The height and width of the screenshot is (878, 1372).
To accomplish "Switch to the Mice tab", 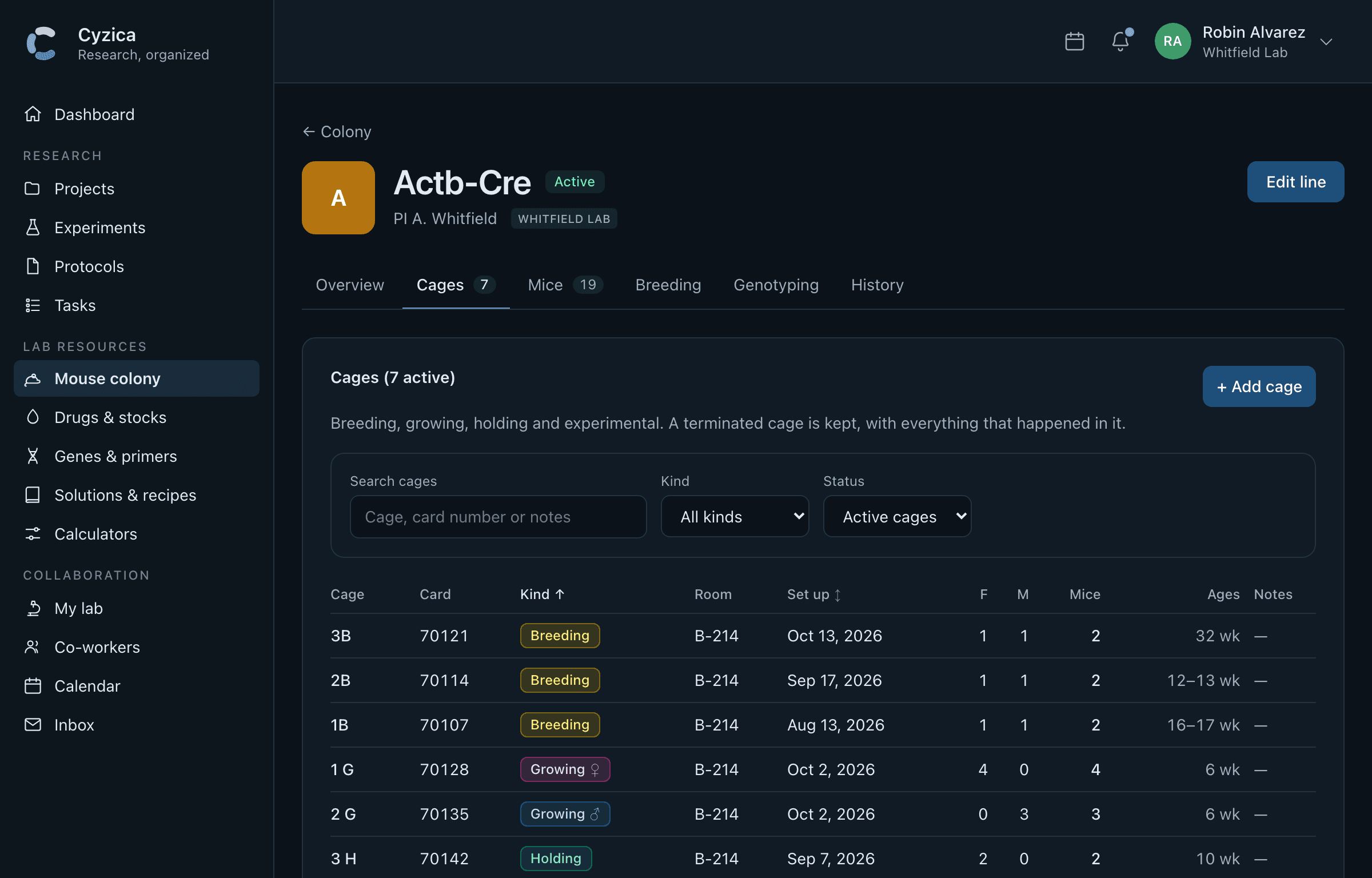I will pos(565,285).
